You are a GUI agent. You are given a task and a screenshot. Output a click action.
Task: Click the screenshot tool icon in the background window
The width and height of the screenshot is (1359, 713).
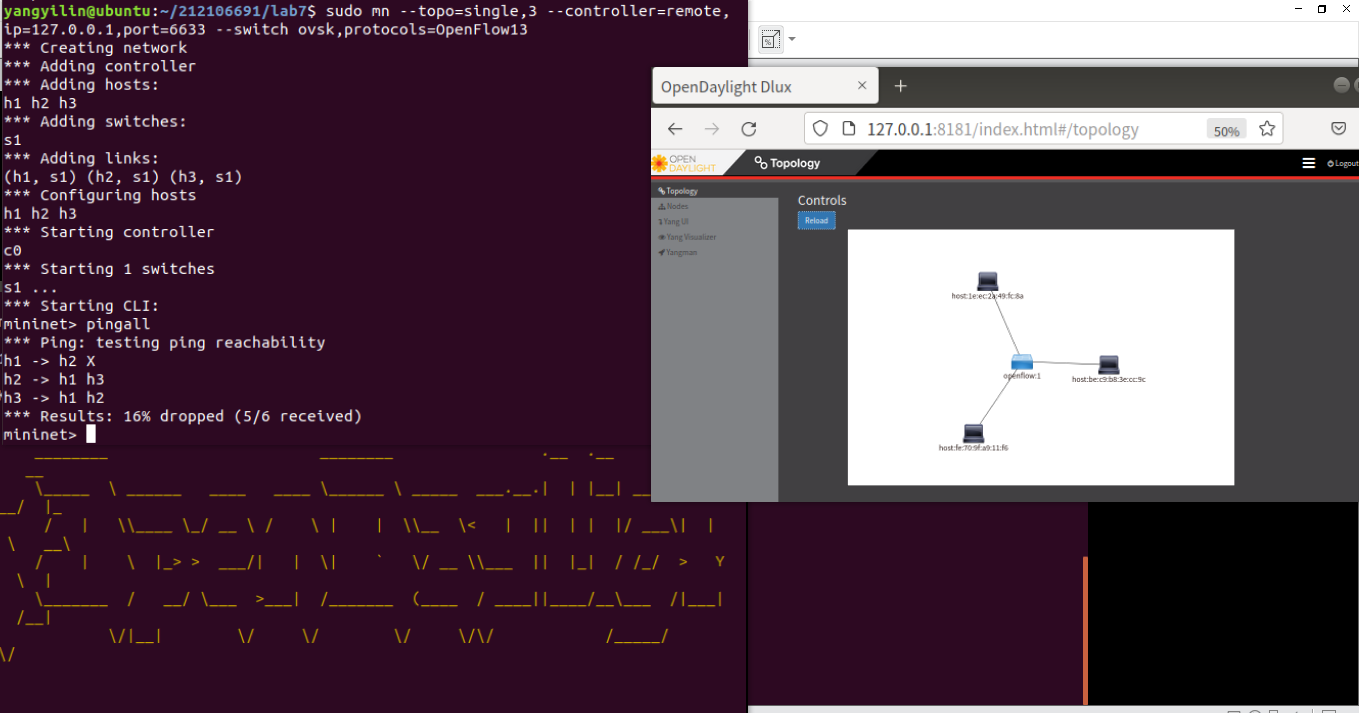pyautogui.click(x=770, y=39)
